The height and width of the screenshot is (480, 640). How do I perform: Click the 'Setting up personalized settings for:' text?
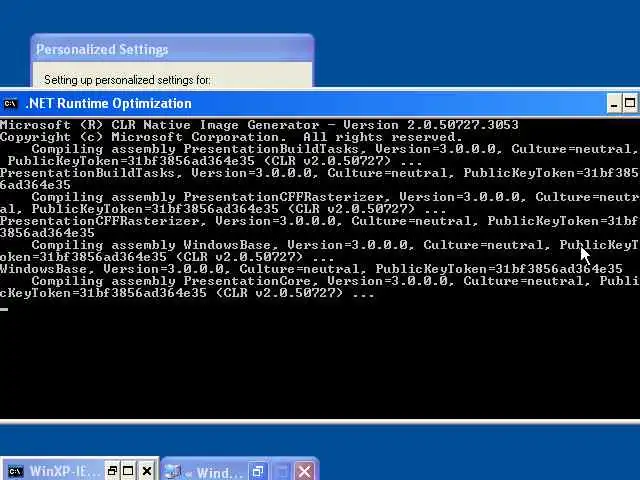(x=127, y=80)
